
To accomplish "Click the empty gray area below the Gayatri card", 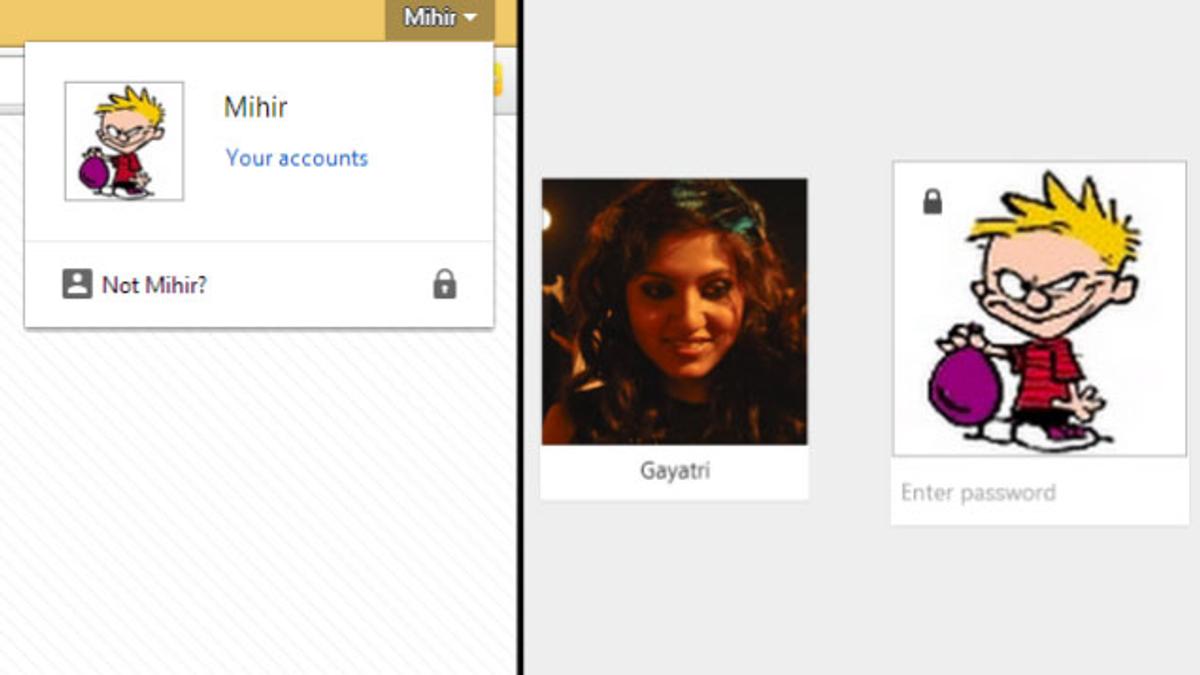I will coord(674,590).
